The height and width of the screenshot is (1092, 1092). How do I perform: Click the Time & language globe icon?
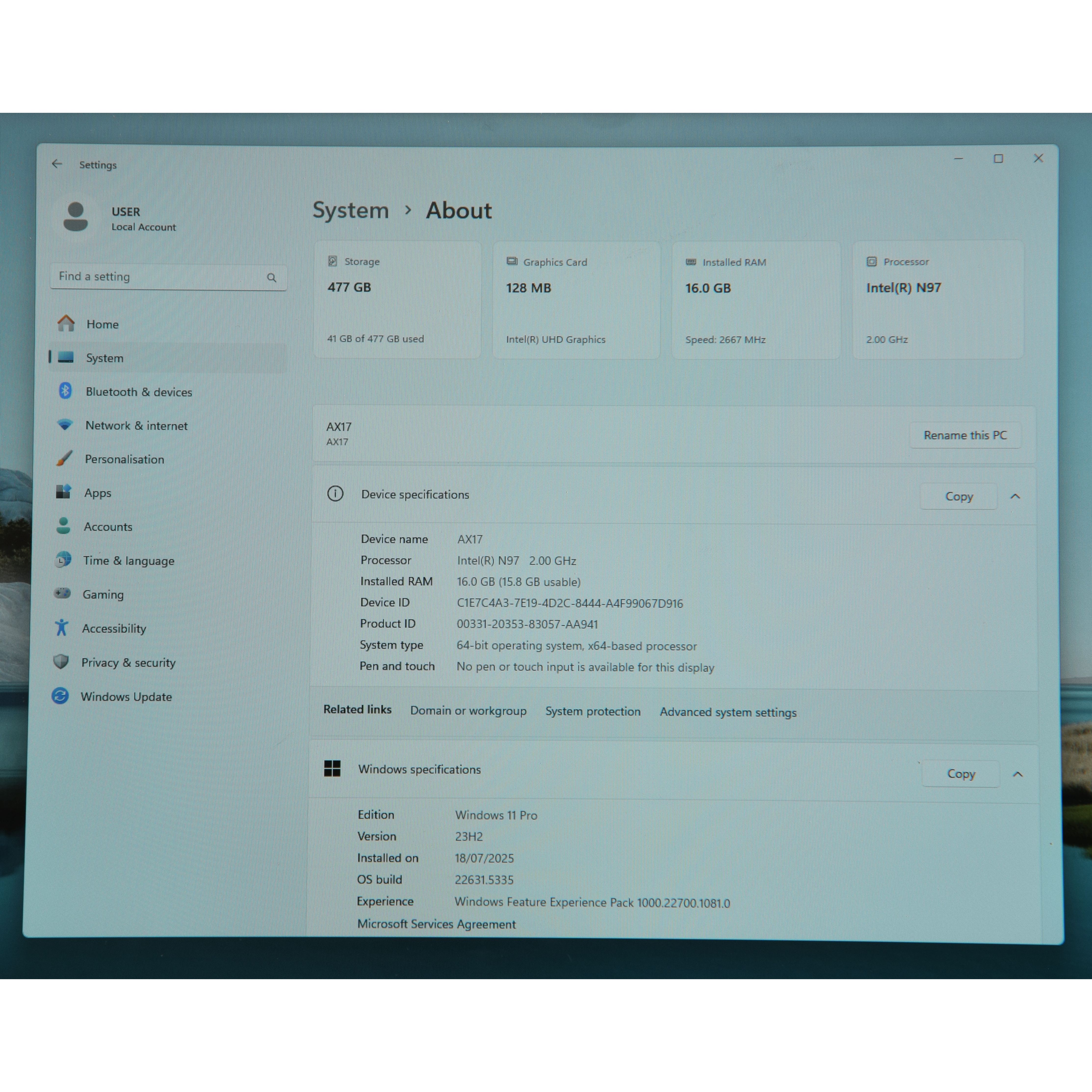point(63,559)
